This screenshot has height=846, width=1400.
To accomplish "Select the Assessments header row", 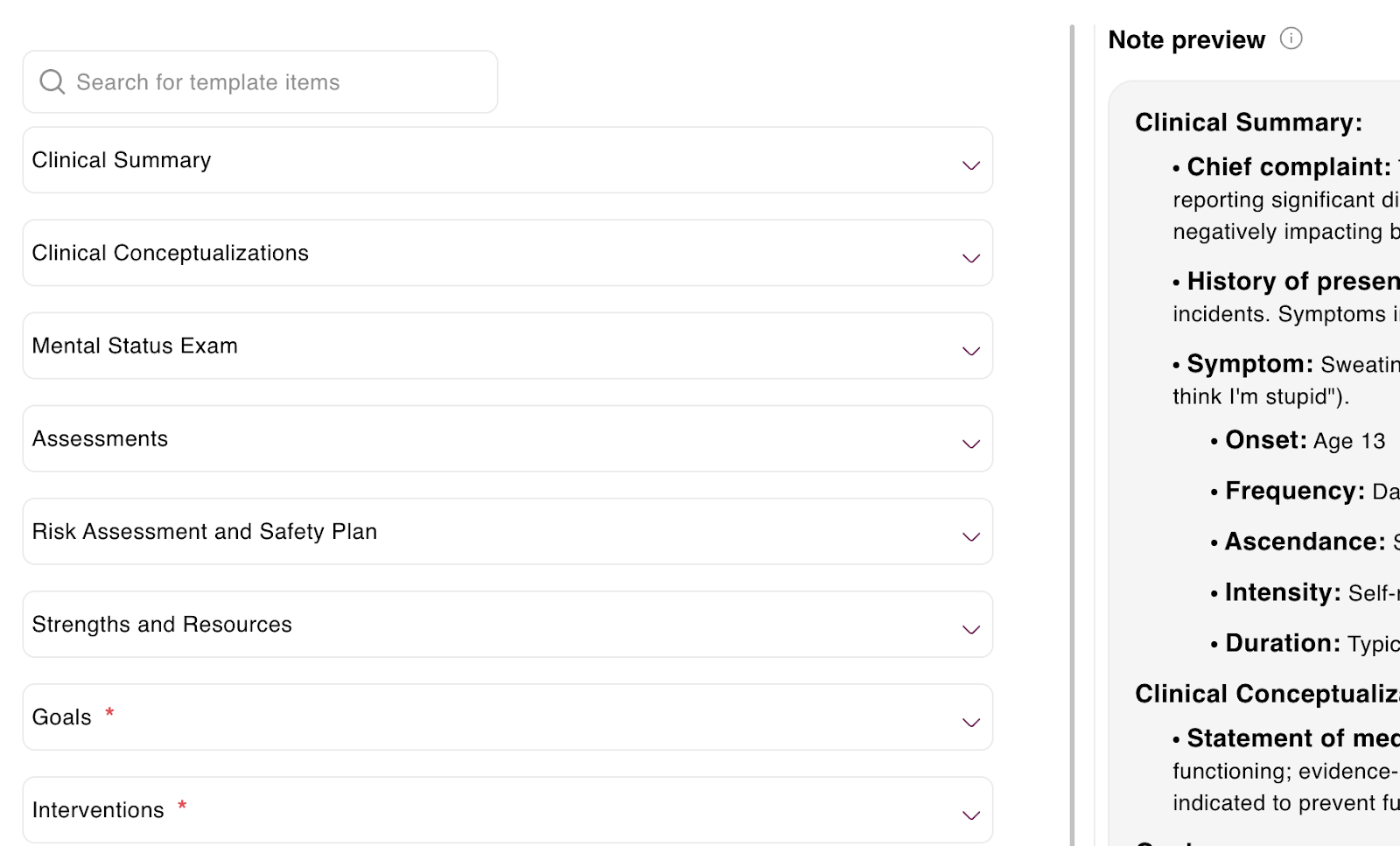I will point(350,438).
